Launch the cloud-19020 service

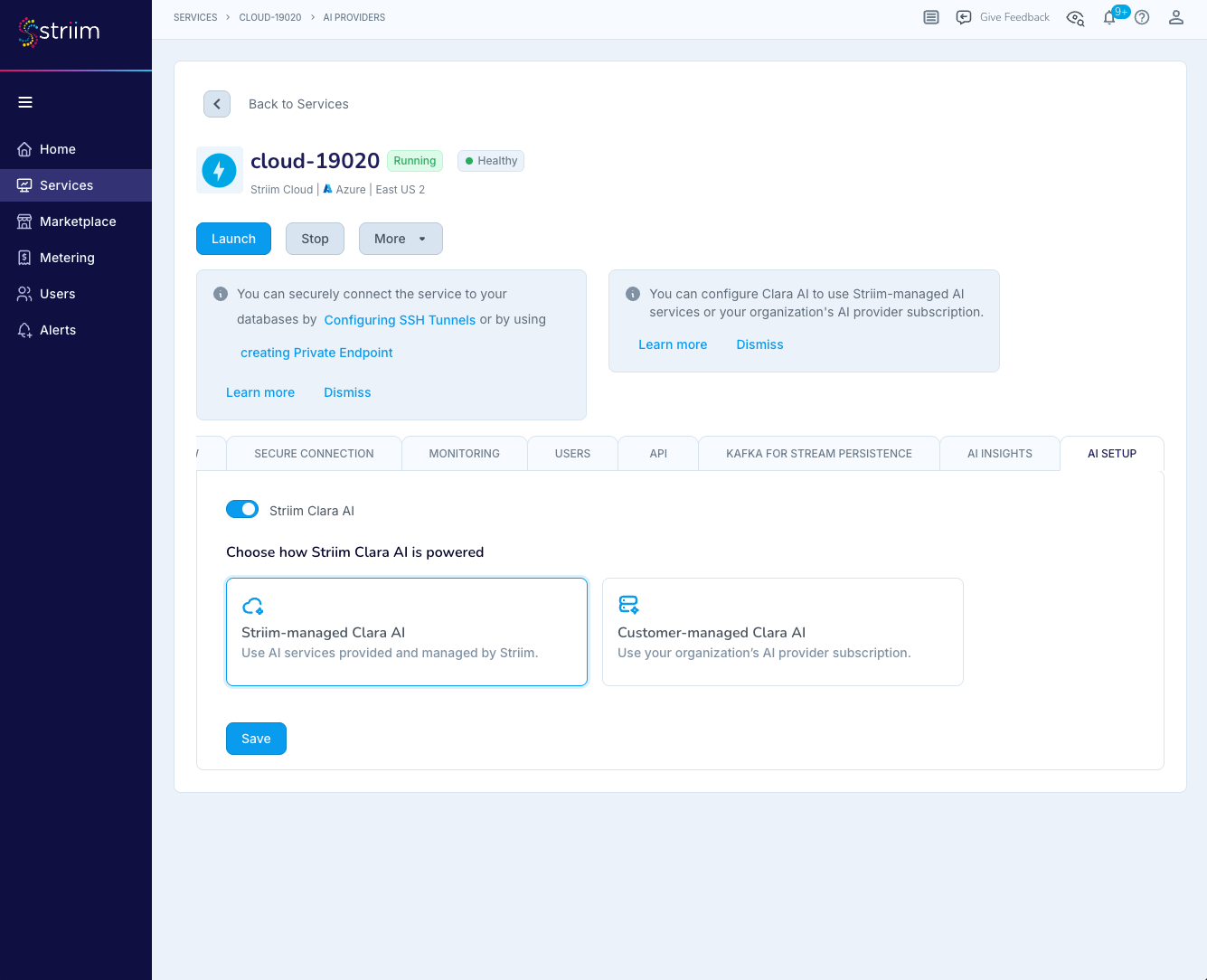(x=233, y=239)
